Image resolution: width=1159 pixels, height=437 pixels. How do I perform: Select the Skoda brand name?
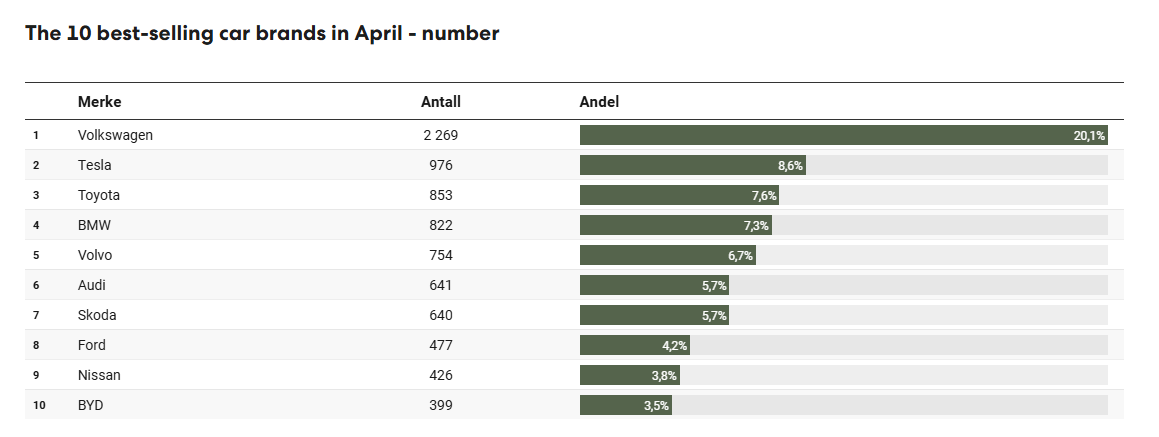[x=97, y=315]
